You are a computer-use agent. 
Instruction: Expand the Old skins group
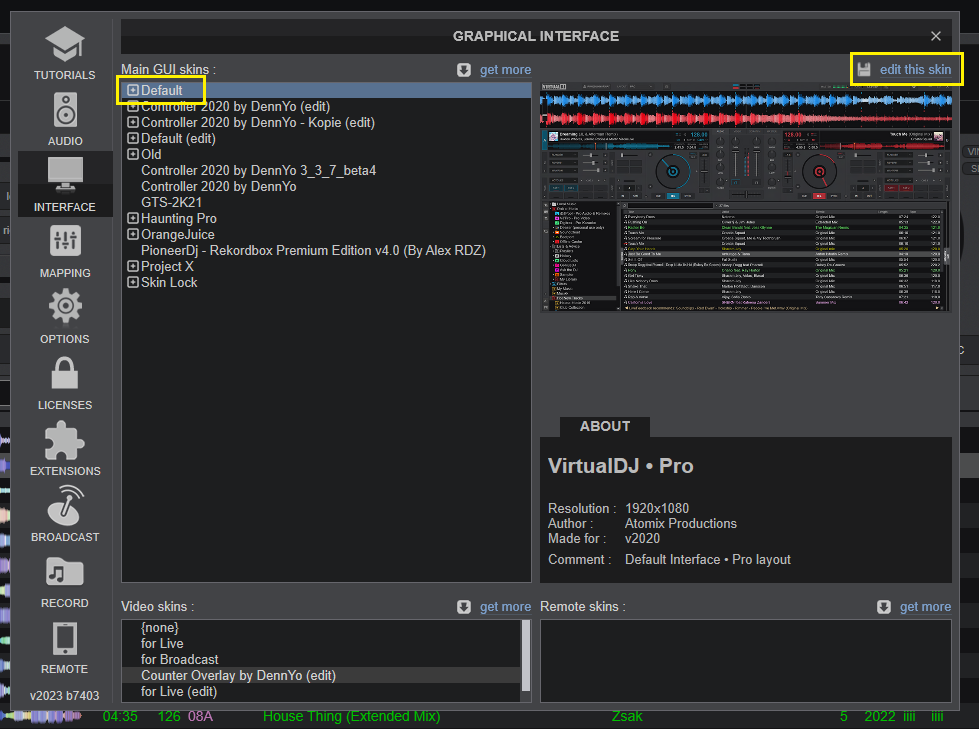tap(132, 154)
